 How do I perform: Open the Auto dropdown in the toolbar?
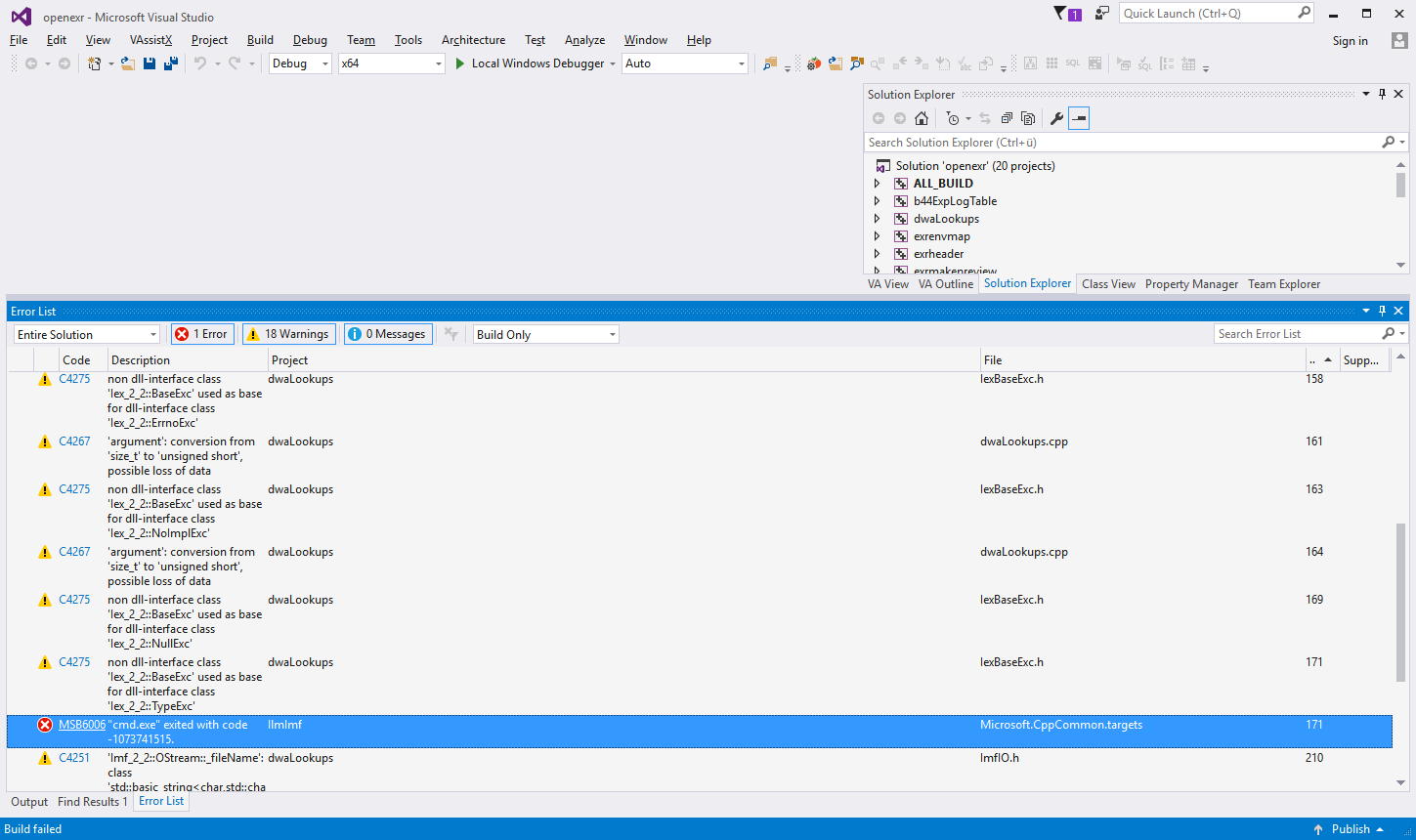coord(685,63)
